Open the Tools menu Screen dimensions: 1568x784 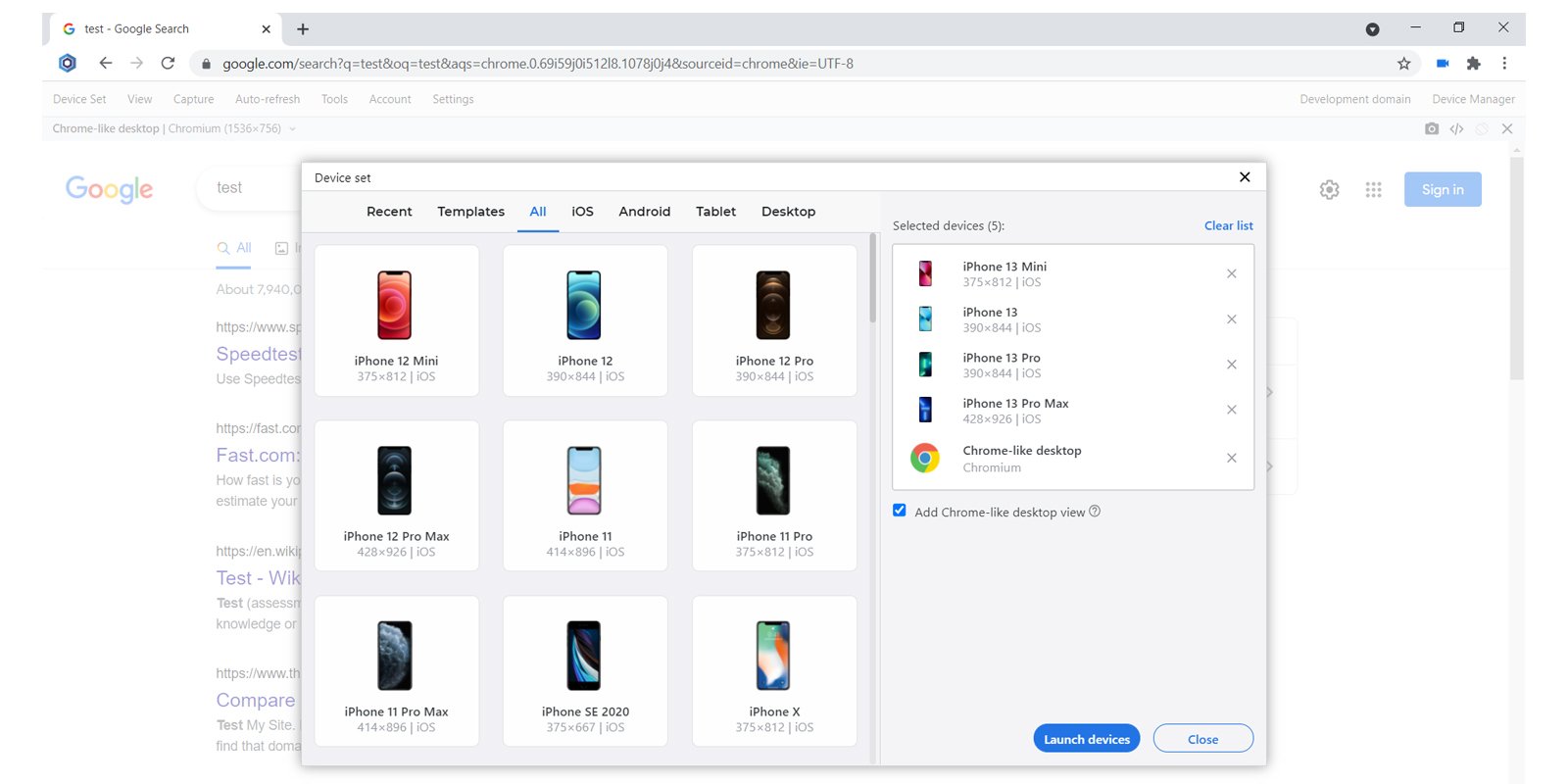(x=334, y=99)
